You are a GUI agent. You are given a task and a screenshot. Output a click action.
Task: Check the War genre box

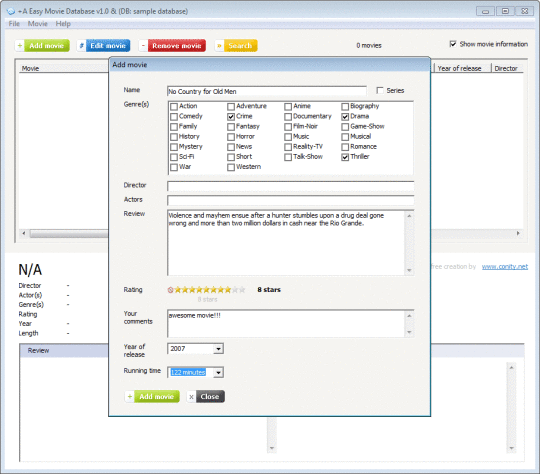pyautogui.click(x=174, y=167)
